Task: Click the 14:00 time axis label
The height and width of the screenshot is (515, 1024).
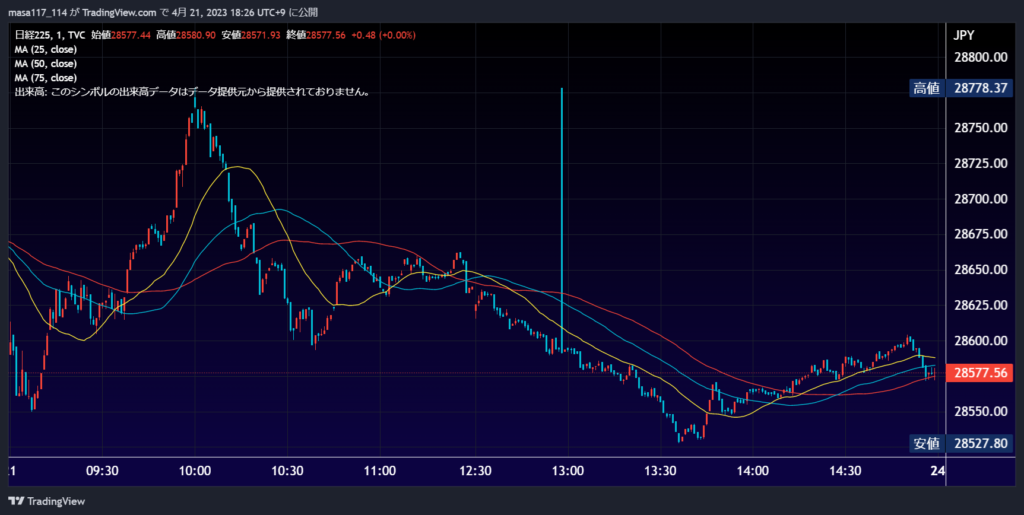Action: pyautogui.click(x=752, y=471)
